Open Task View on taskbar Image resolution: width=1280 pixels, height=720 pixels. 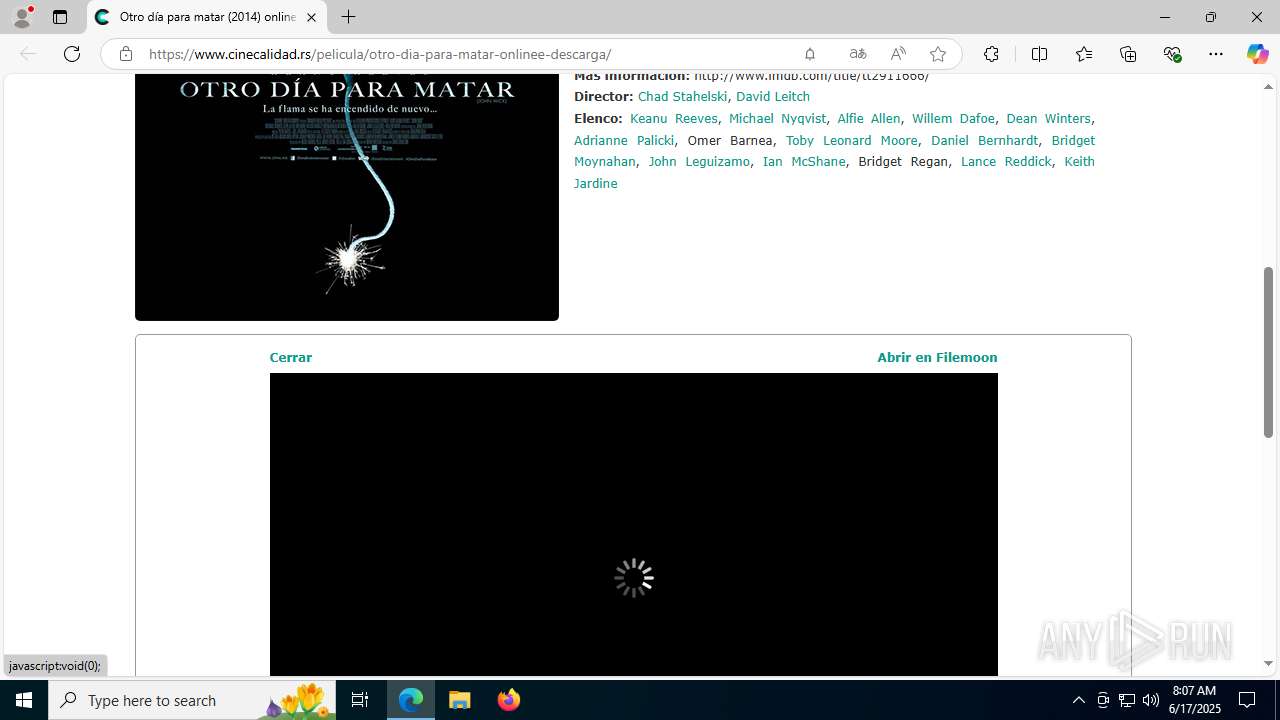pyautogui.click(x=360, y=700)
